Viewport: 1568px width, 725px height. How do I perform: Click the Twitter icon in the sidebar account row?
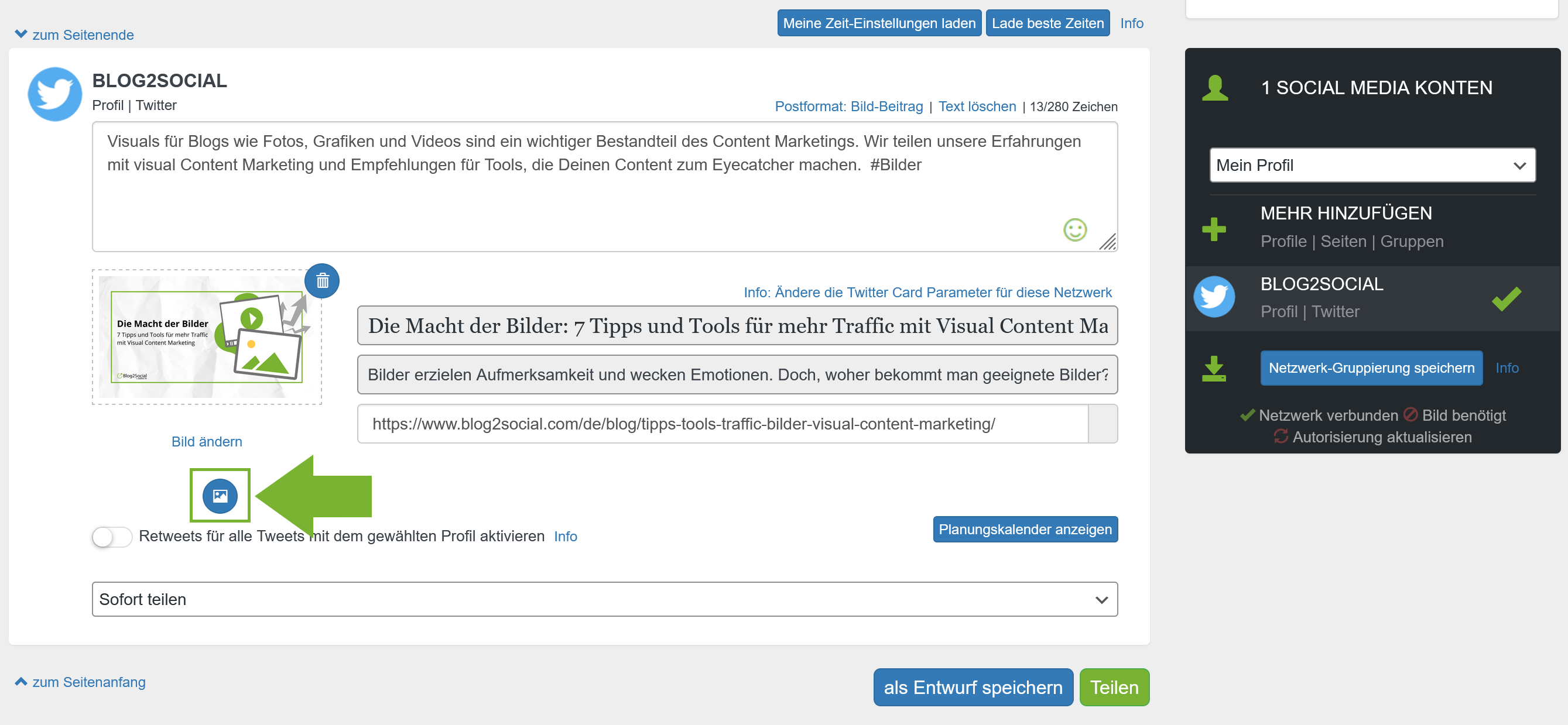(1214, 297)
